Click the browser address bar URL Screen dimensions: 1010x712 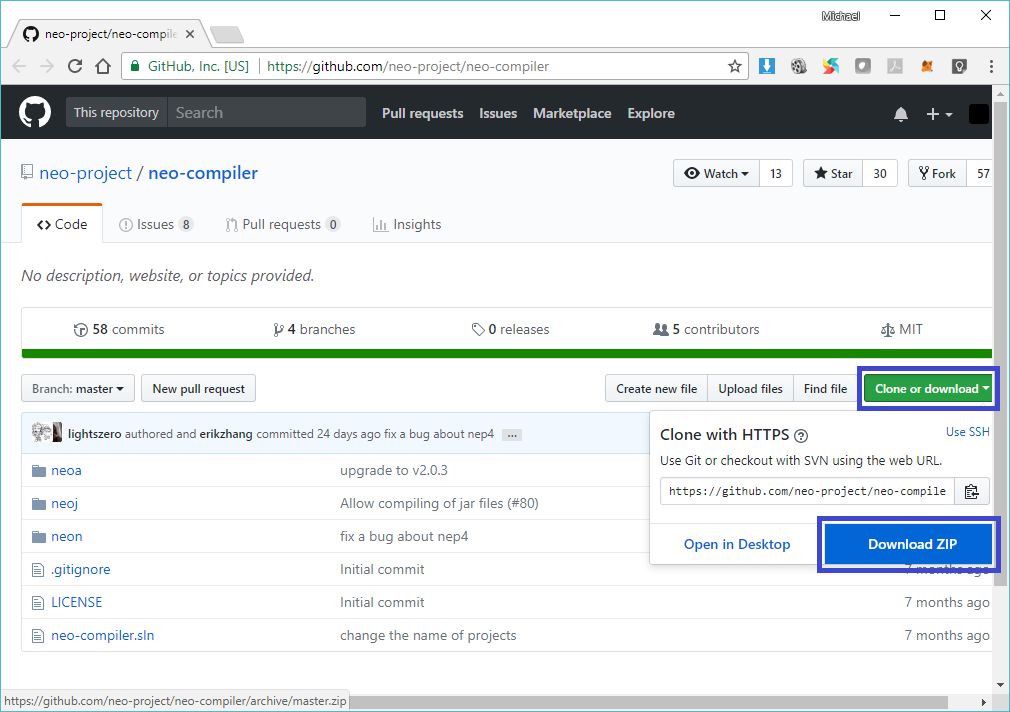coord(408,66)
